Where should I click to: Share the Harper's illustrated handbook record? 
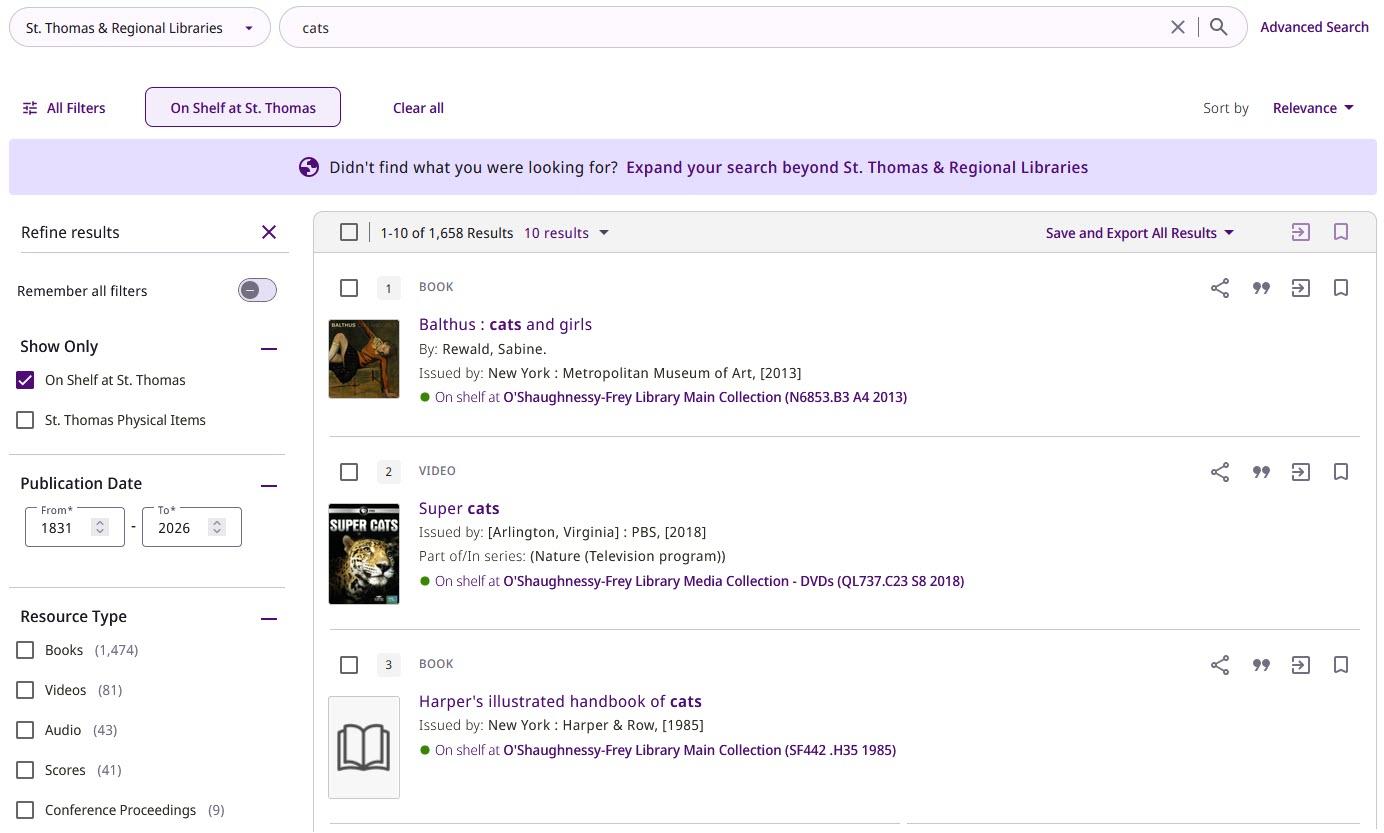pyautogui.click(x=1220, y=665)
